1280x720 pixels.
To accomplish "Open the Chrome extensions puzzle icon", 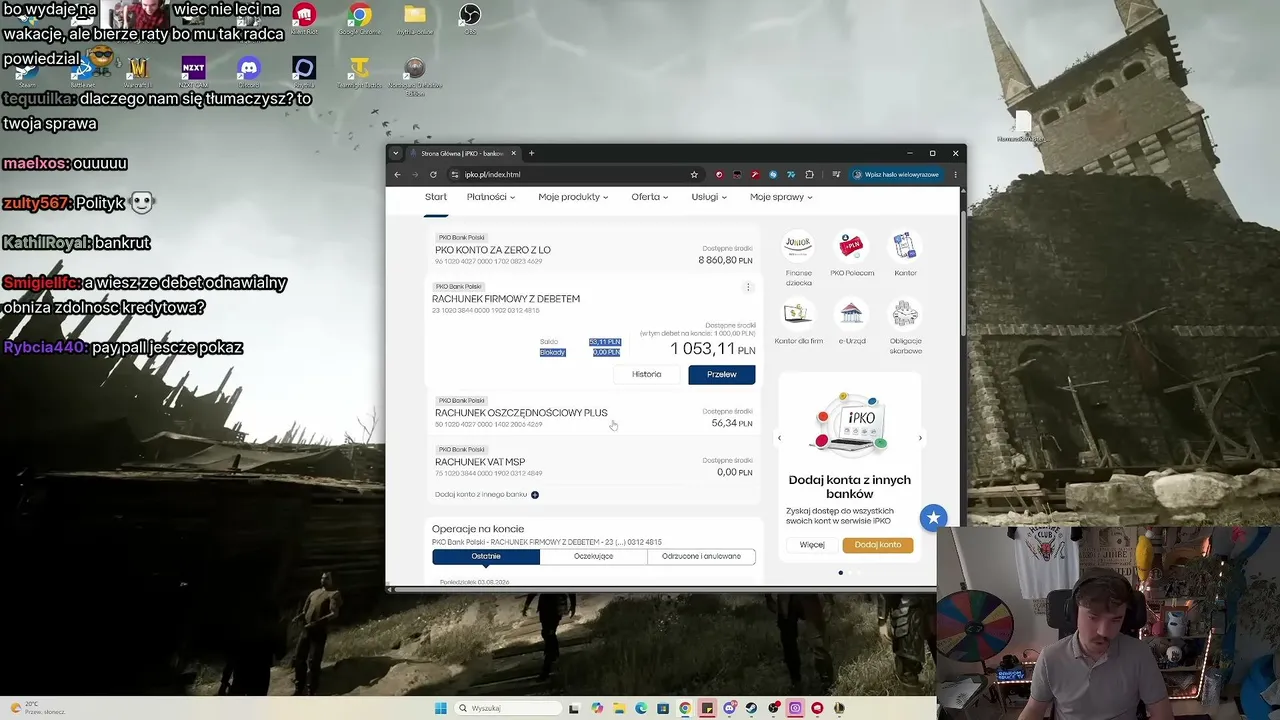I will (x=809, y=174).
